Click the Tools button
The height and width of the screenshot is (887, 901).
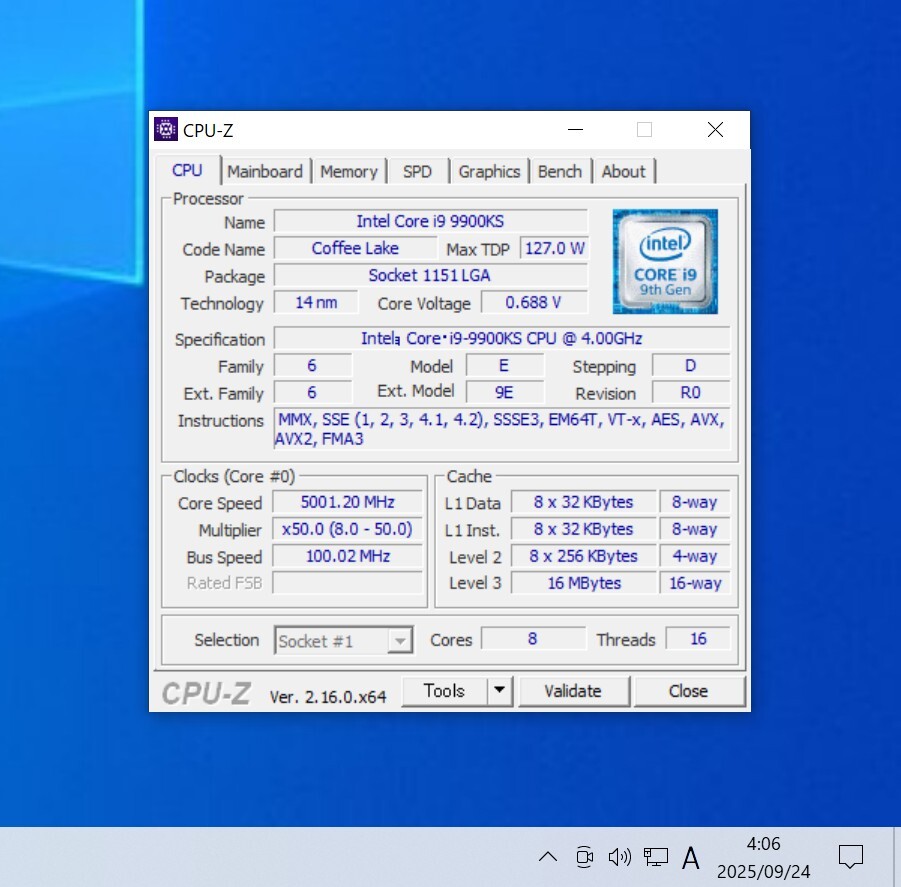pos(444,691)
